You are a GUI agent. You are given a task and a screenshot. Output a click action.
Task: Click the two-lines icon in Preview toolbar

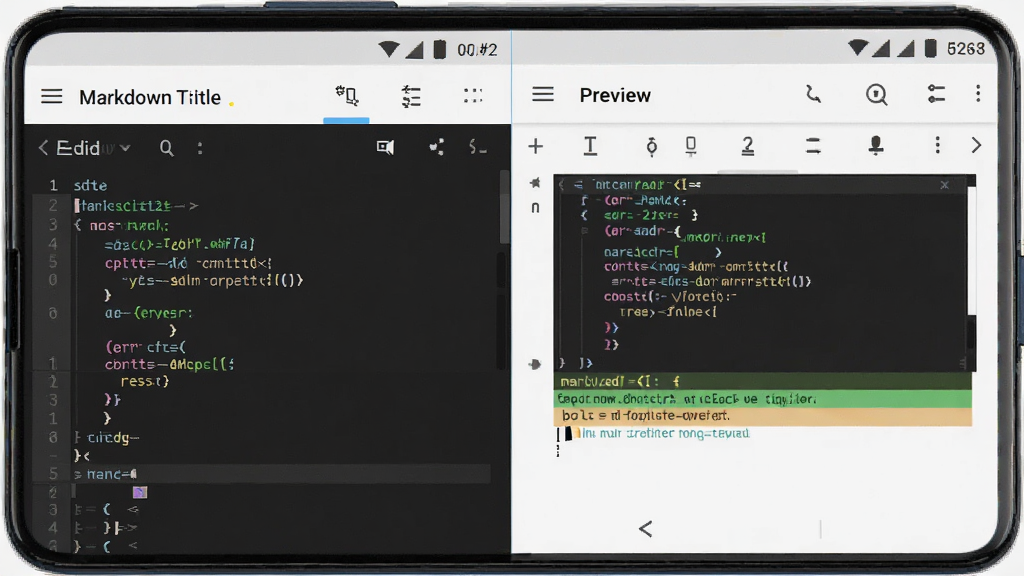click(x=813, y=145)
